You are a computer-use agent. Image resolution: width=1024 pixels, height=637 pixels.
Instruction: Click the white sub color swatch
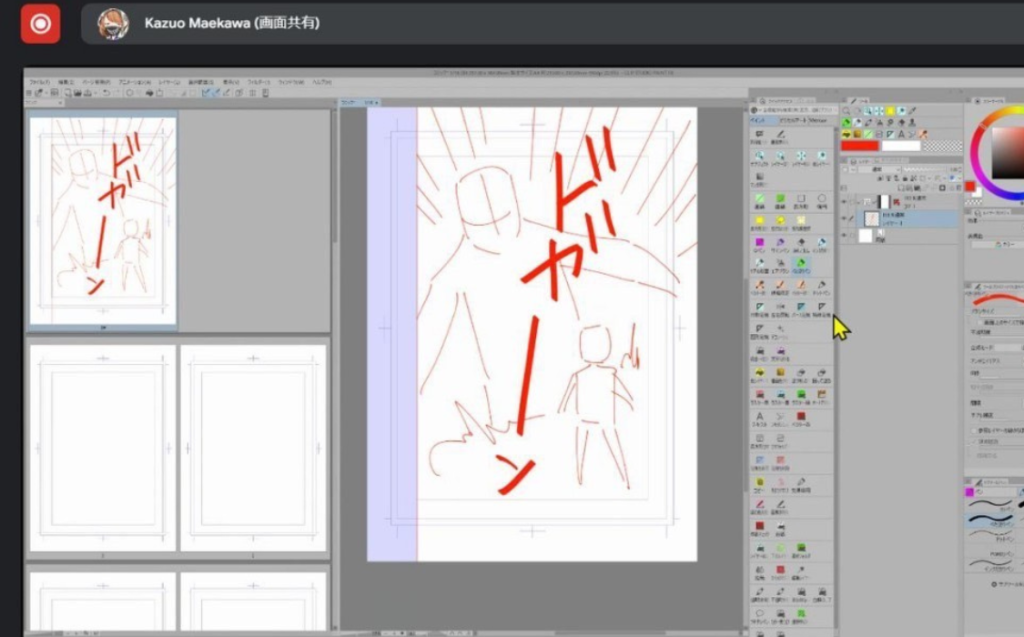click(x=901, y=146)
